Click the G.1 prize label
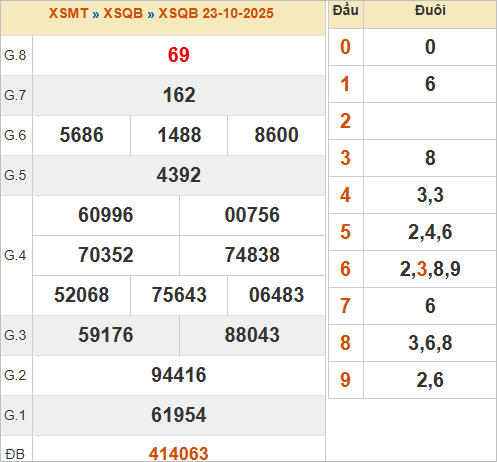The width and height of the screenshot is (497, 462). (x=15, y=415)
